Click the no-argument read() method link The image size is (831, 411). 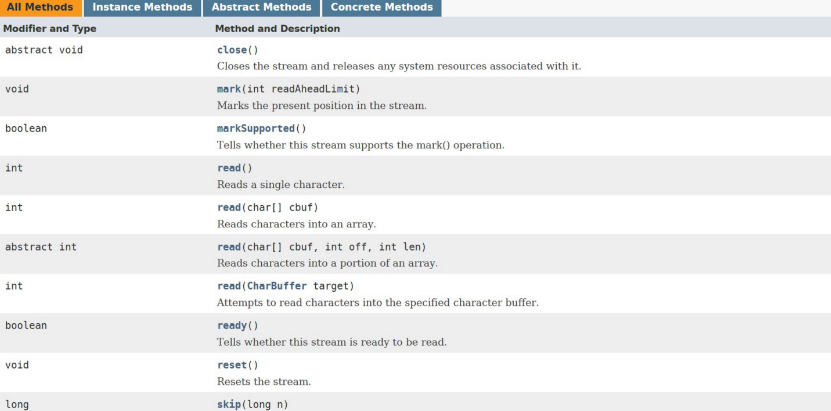tap(228, 168)
